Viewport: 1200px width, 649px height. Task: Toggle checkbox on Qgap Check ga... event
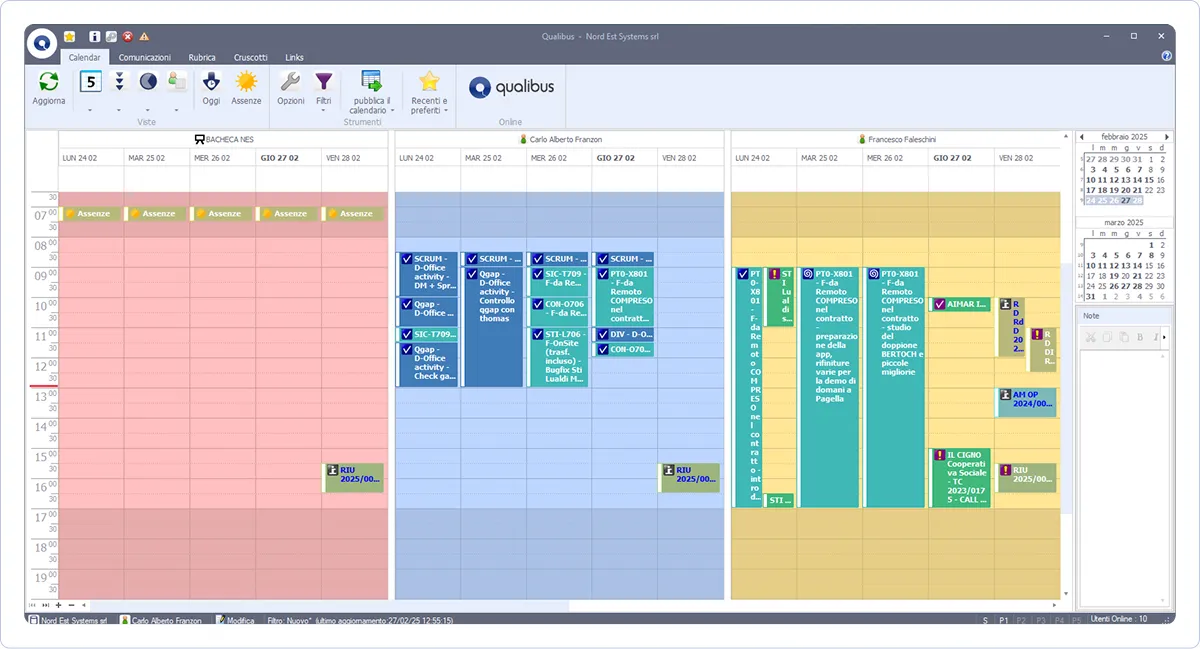click(x=407, y=350)
